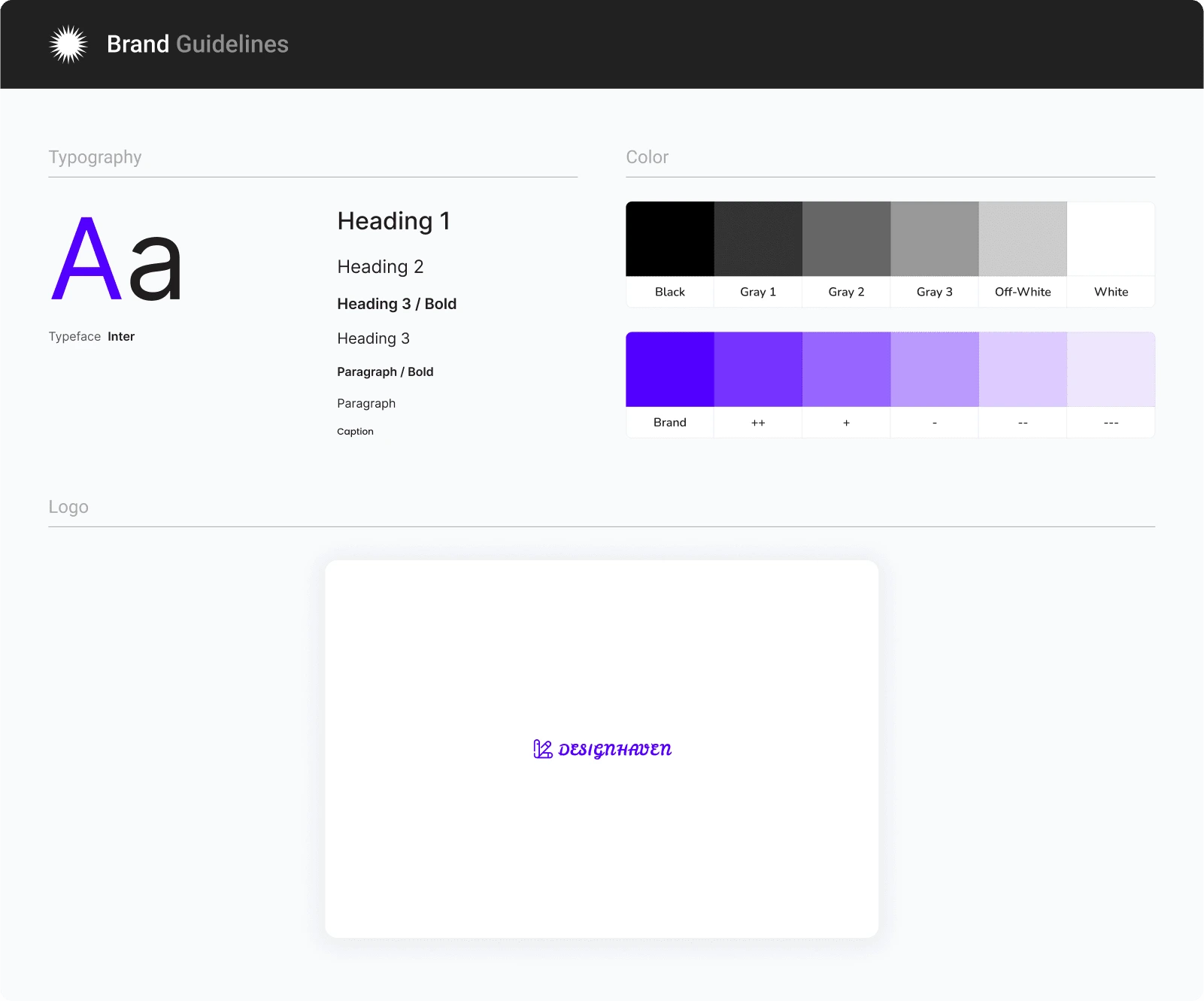Click the White swatch label
This screenshot has height=1001, width=1204.
pos(1112,292)
